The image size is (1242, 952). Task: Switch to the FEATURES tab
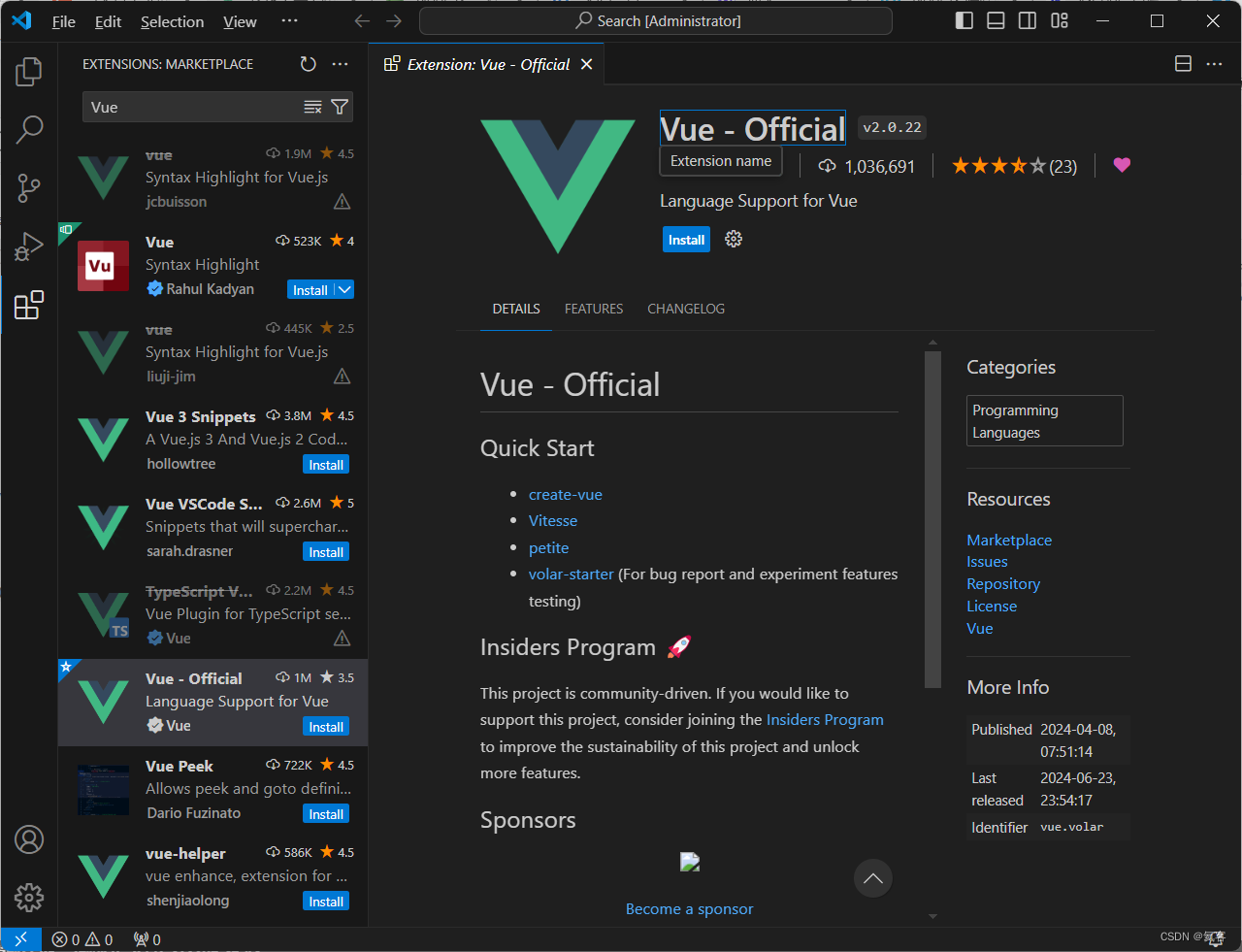[594, 309]
